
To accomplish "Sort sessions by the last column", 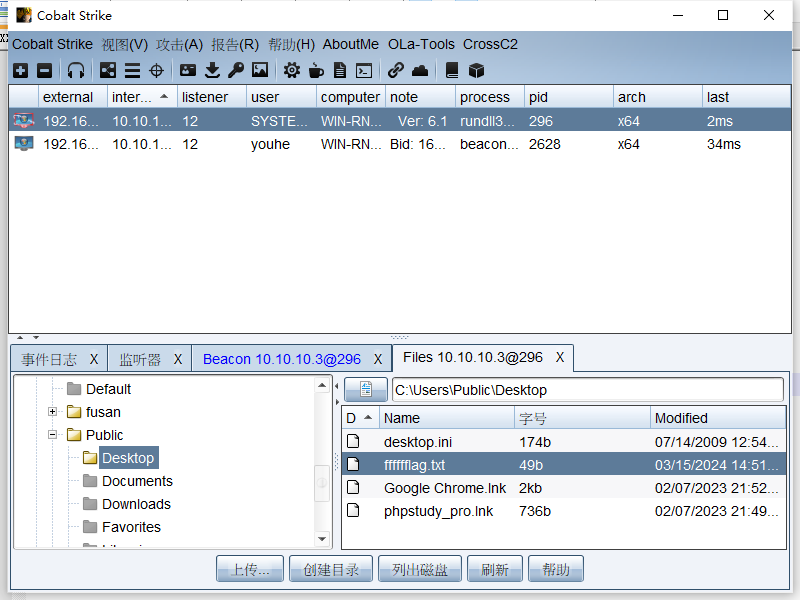I will click(x=746, y=97).
